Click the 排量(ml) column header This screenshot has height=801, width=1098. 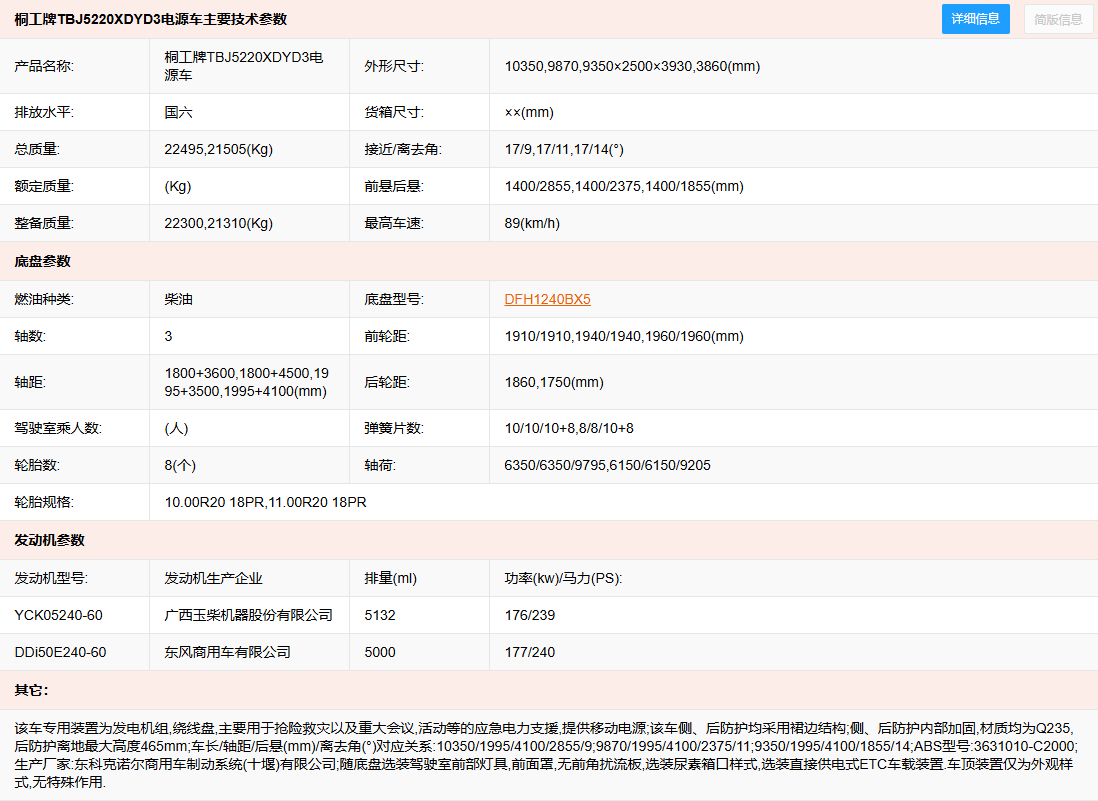(391, 578)
